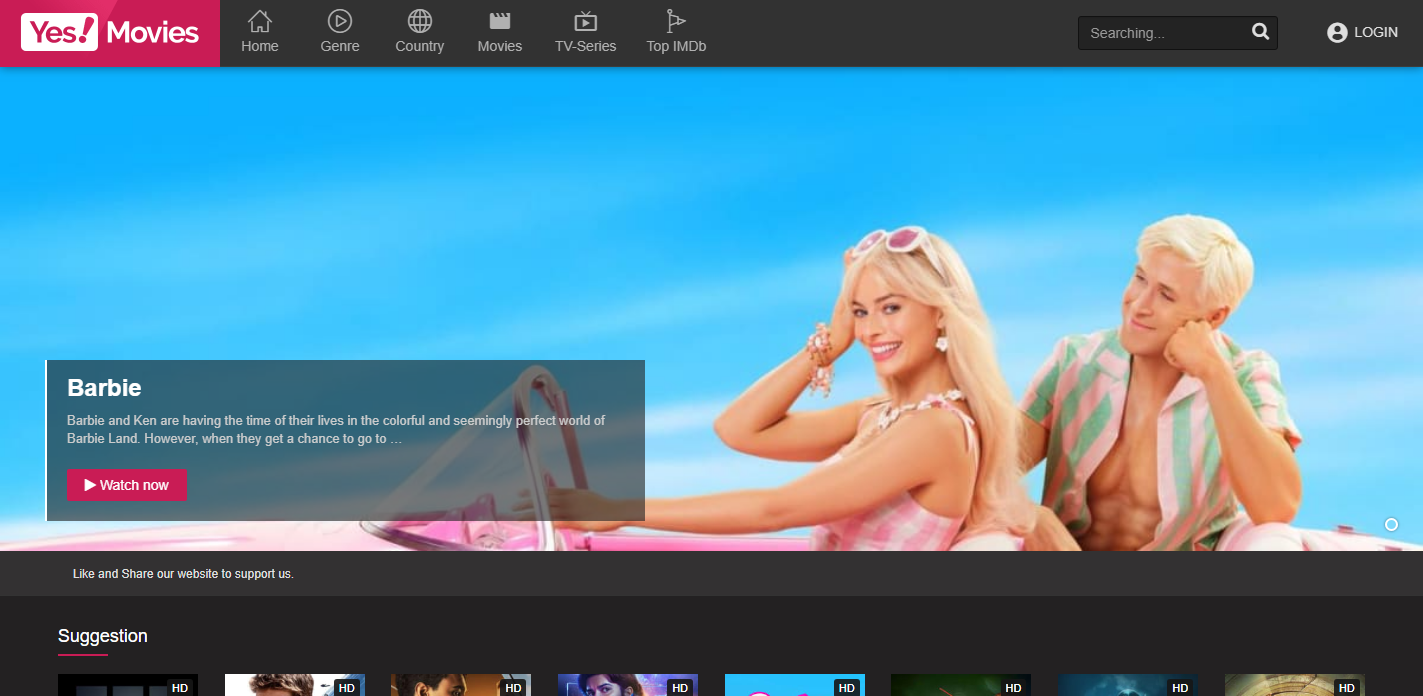The image size is (1423, 696).
Task: Click the Watch now button
Action: pyautogui.click(x=127, y=485)
